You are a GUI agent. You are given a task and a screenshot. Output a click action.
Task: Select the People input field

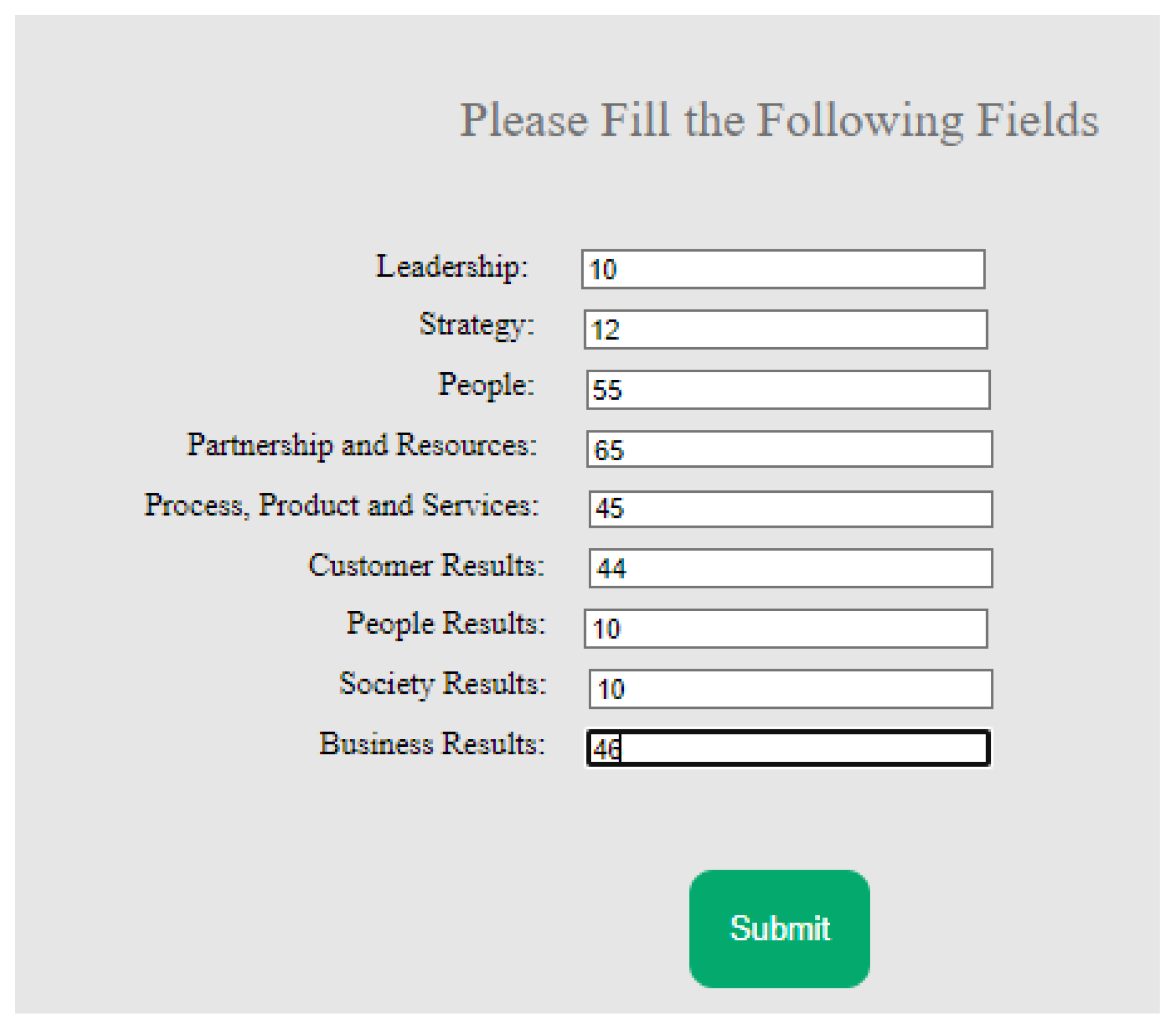[x=787, y=390]
